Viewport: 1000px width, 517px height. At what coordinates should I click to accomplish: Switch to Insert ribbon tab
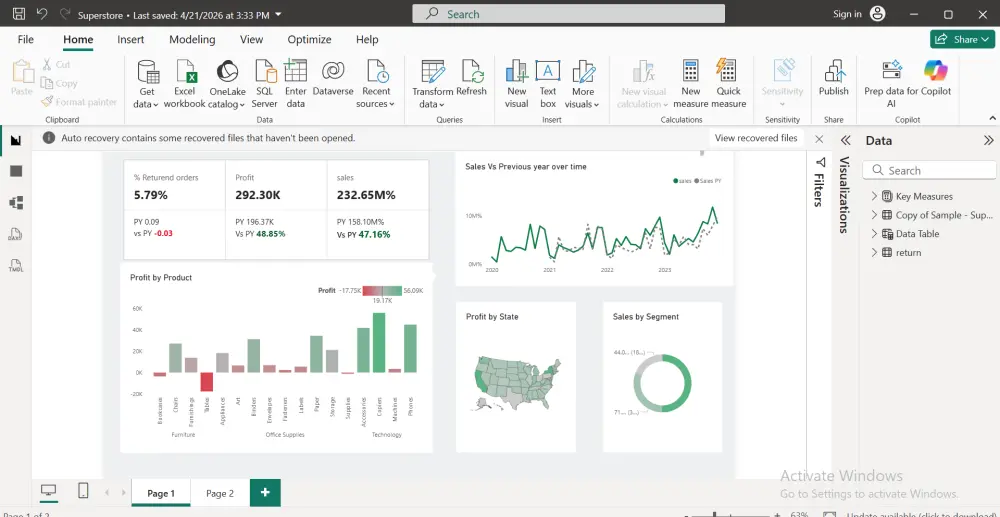[x=131, y=40]
